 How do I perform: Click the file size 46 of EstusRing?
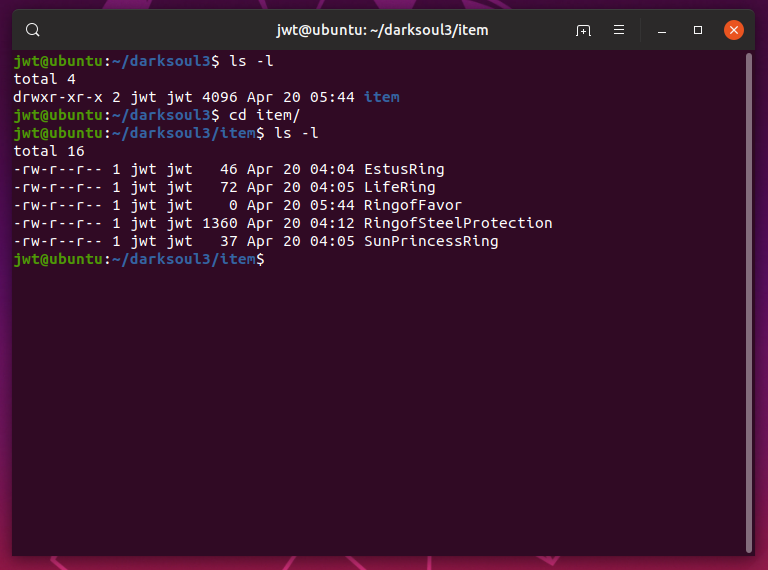pos(229,169)
